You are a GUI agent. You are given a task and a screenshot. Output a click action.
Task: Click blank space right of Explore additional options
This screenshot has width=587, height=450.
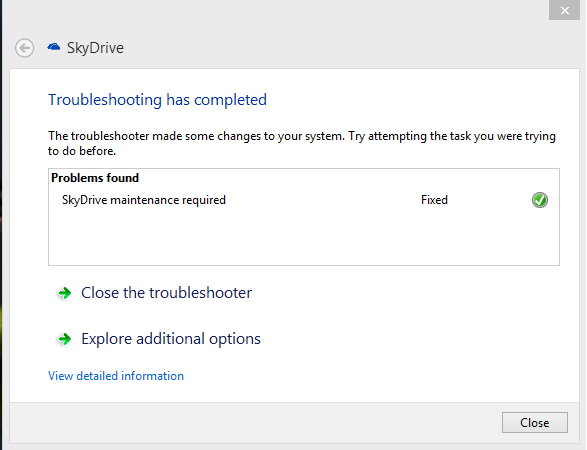(412, 339)
